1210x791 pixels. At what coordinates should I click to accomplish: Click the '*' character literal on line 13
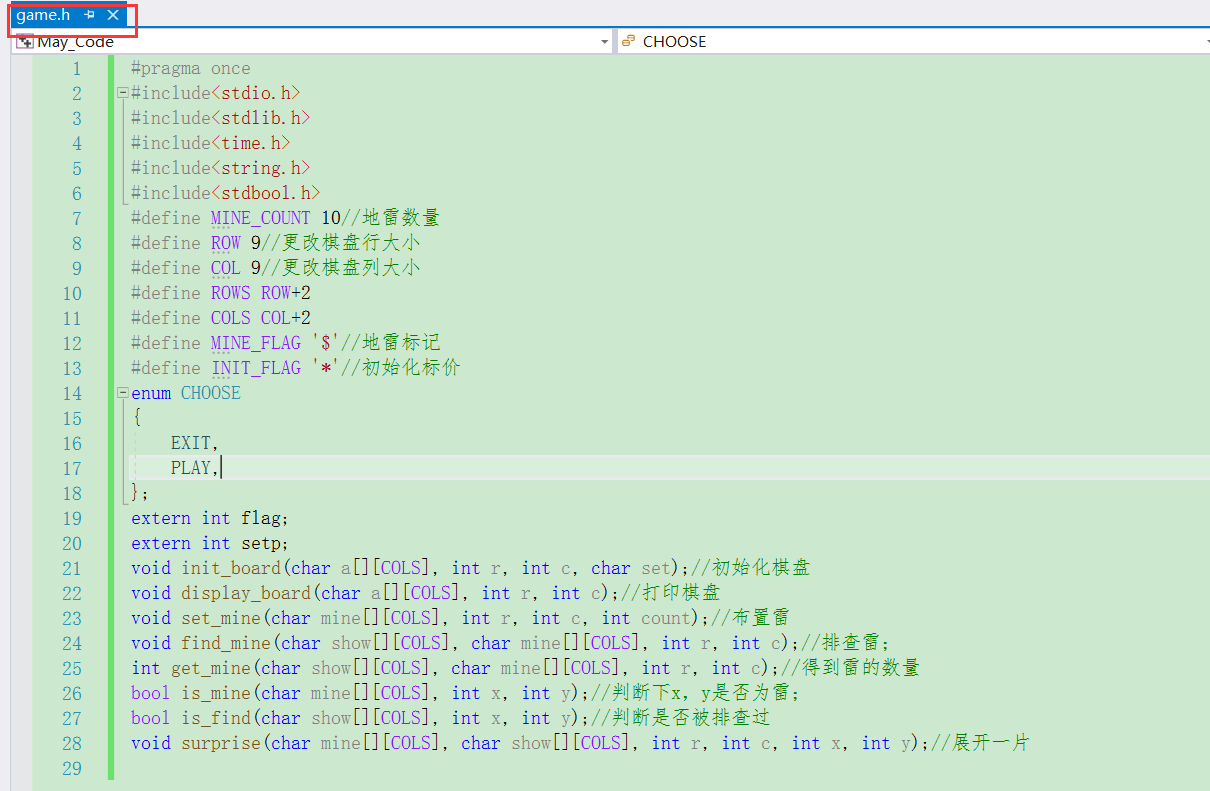[326, 368]
